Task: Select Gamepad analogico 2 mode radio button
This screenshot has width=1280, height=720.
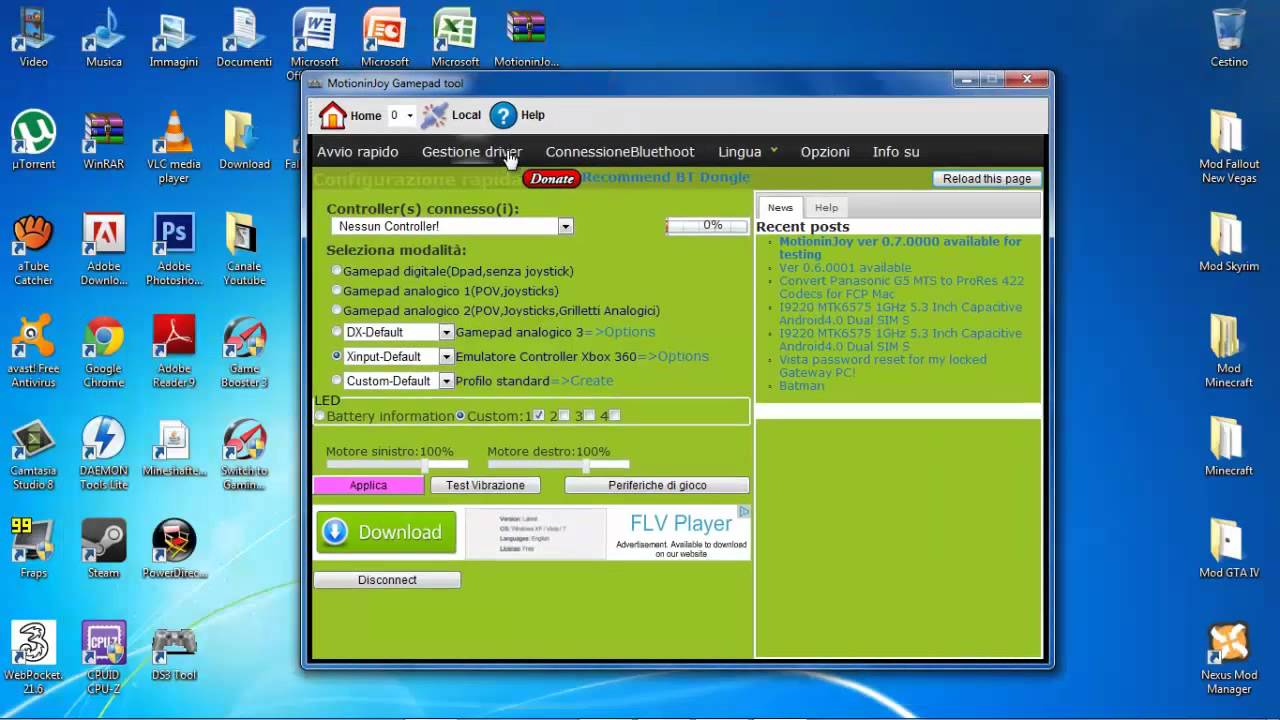Action: pos(337,311)
